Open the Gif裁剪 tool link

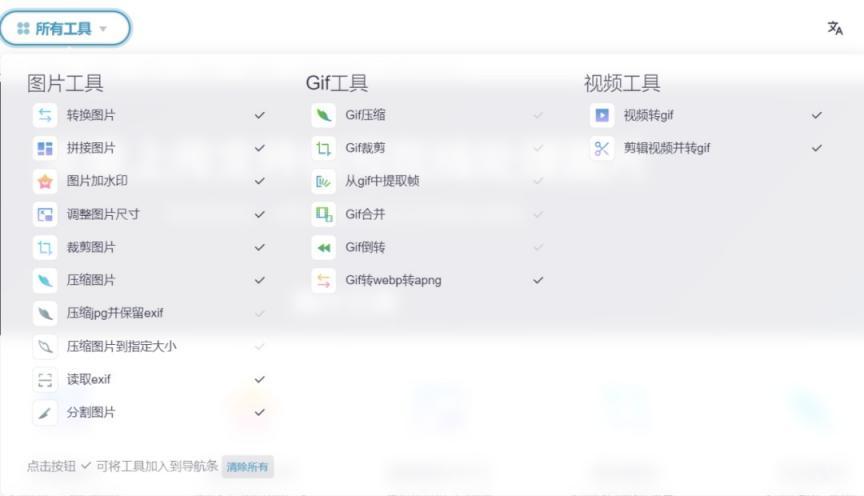click(x=365, y=148)
